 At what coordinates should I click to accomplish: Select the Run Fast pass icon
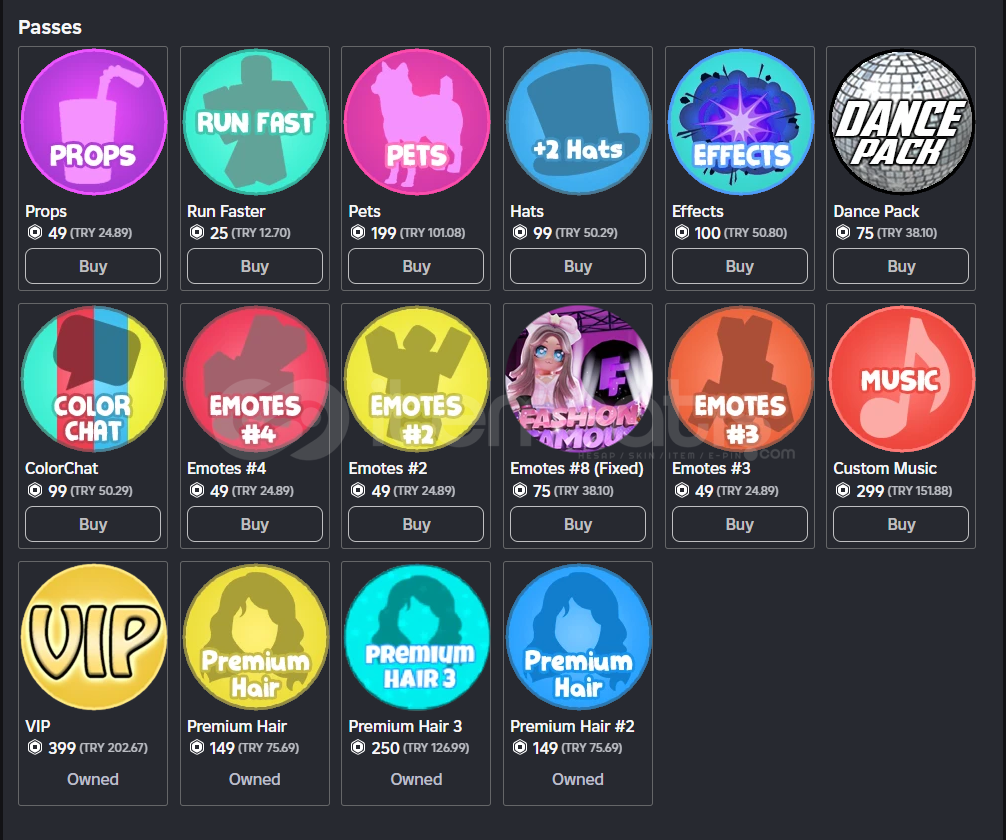(255, 122)
